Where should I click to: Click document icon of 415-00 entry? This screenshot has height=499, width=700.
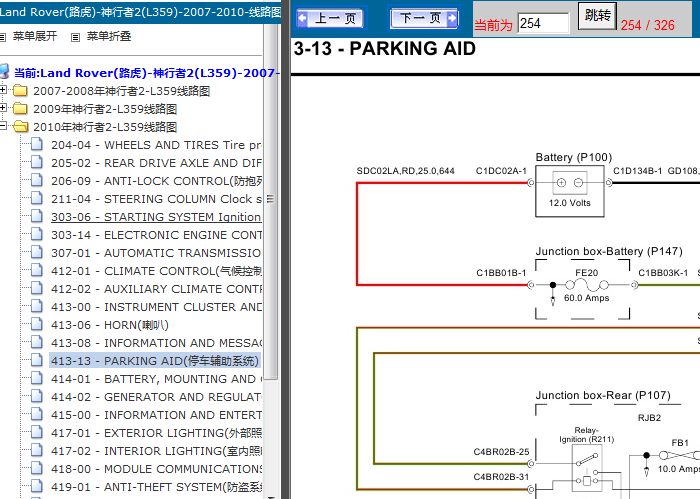(x=37, y=414)
